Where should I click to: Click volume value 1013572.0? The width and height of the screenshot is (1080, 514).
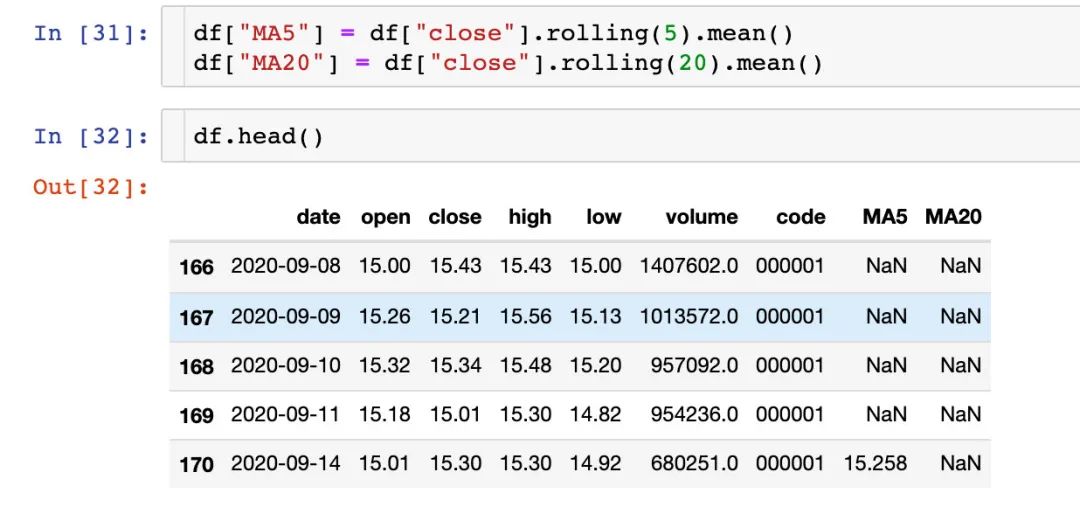689,316
